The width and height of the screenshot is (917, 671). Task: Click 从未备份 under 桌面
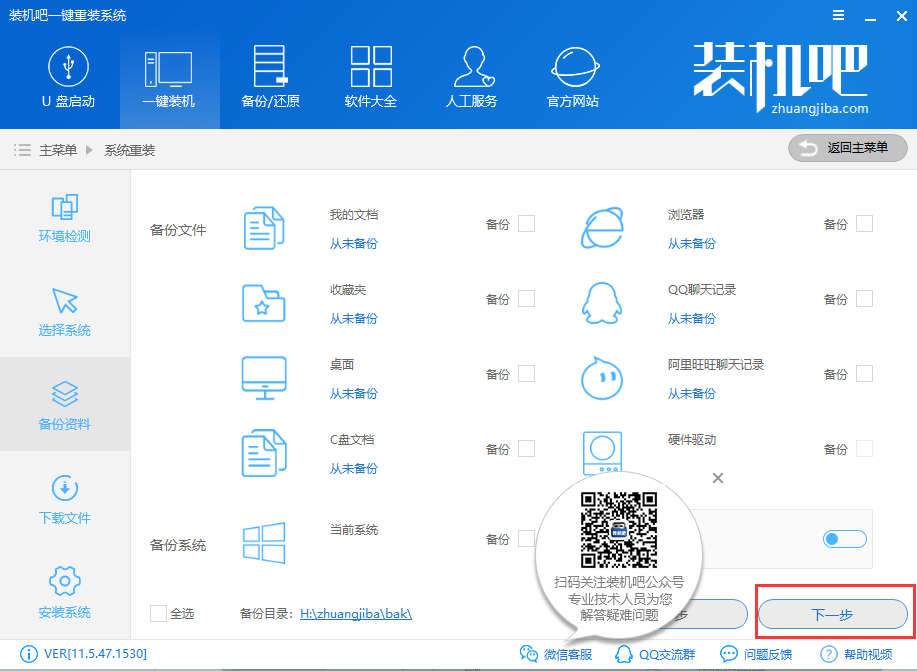[354, 393]
